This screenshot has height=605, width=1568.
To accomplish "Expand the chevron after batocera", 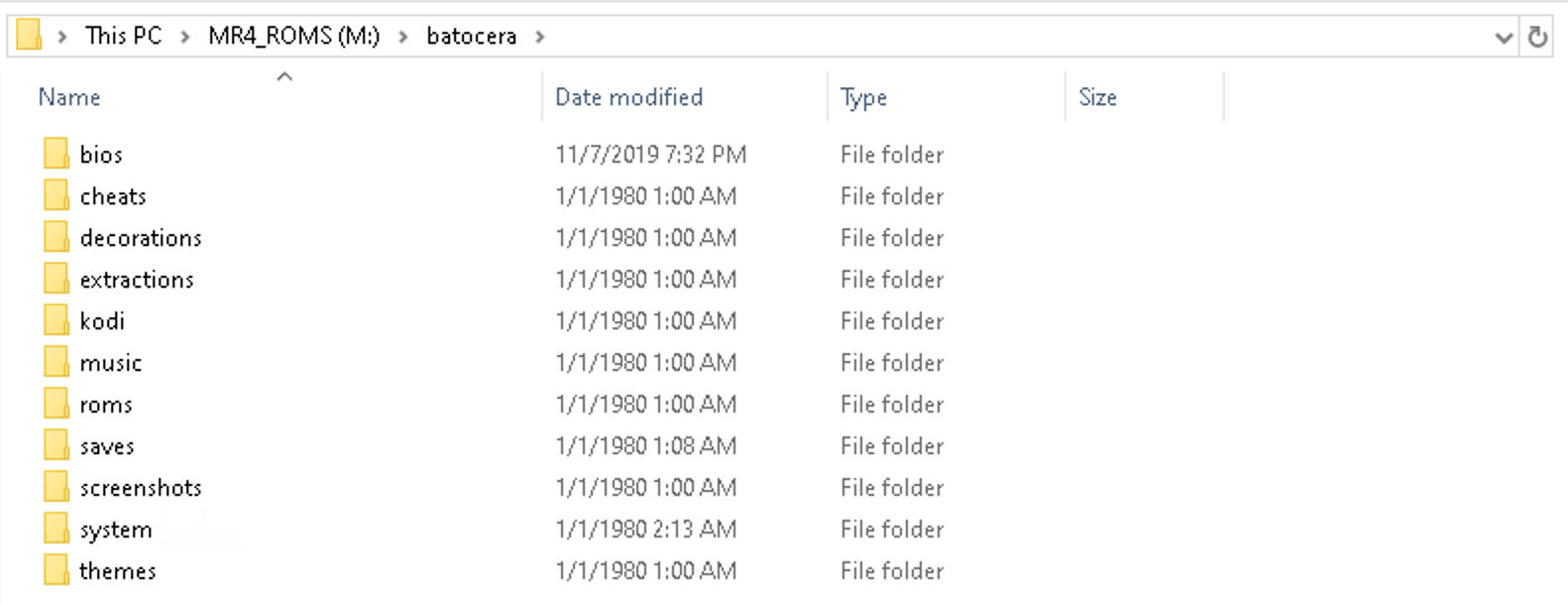I will pyautogui.click(x=540, y=37).
